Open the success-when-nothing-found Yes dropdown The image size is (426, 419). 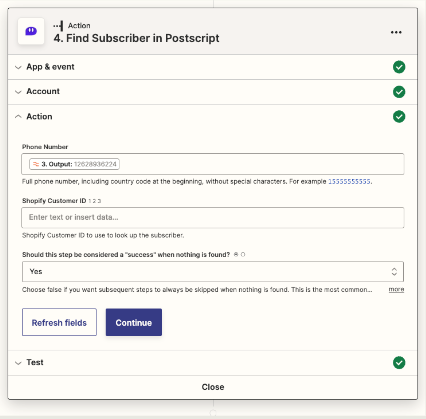[x=213, y=271]
